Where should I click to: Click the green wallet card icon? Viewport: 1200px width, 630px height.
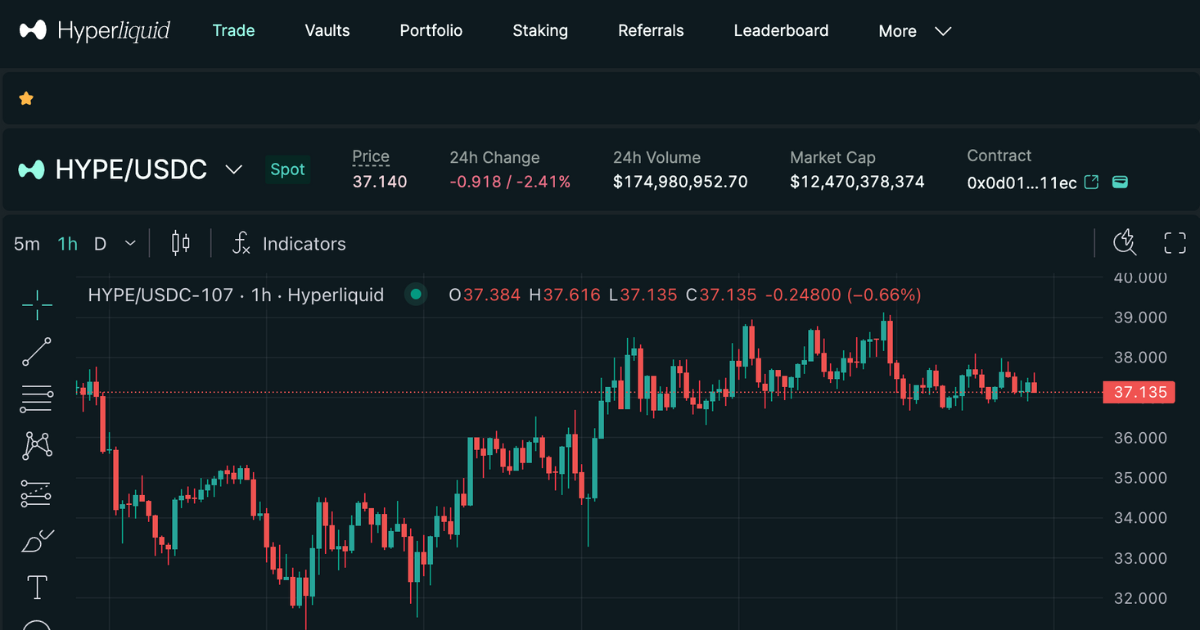click(x=1121, y=182)
